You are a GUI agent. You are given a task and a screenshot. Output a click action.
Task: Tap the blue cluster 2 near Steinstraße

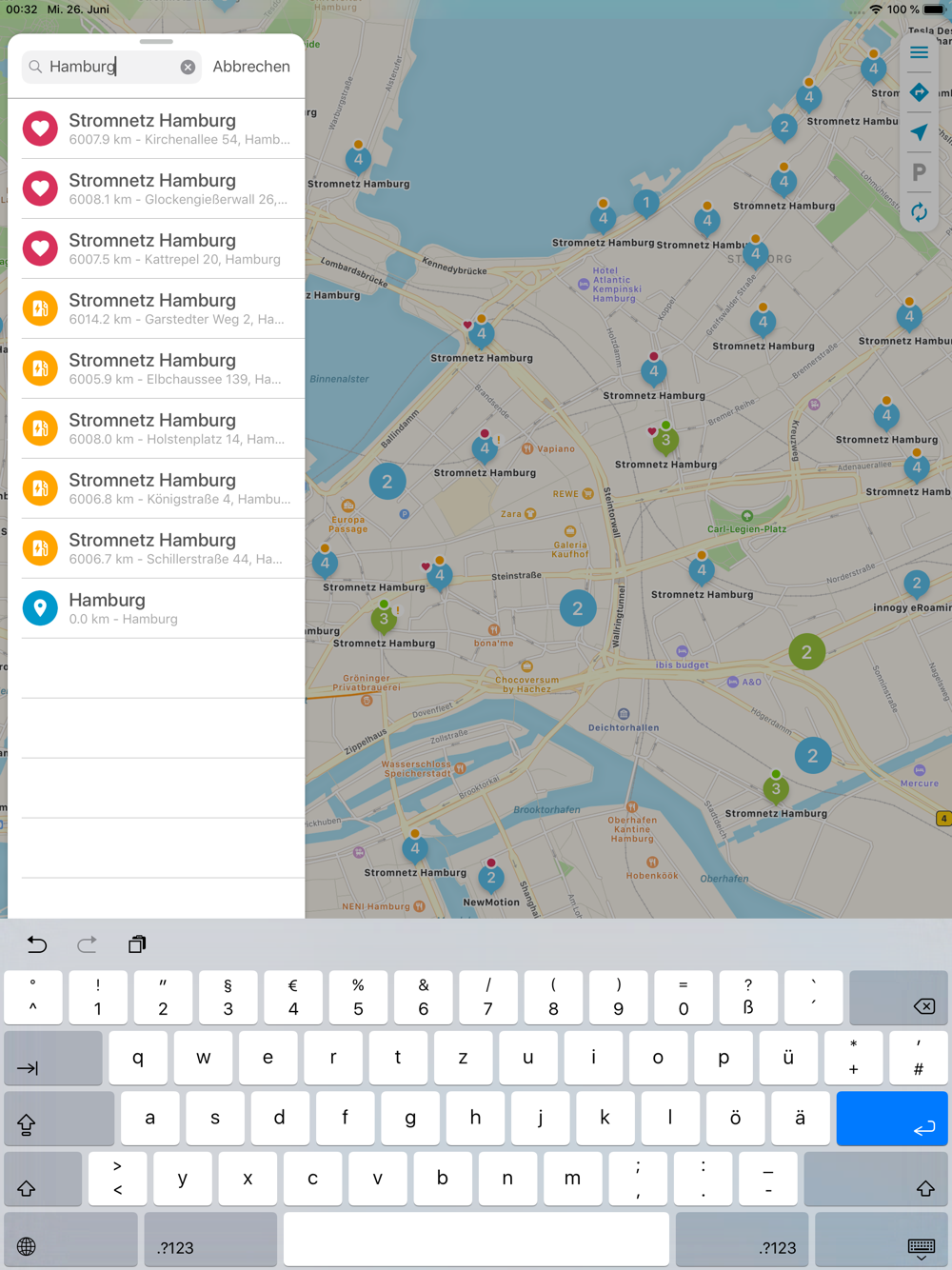tap(577, 608)
